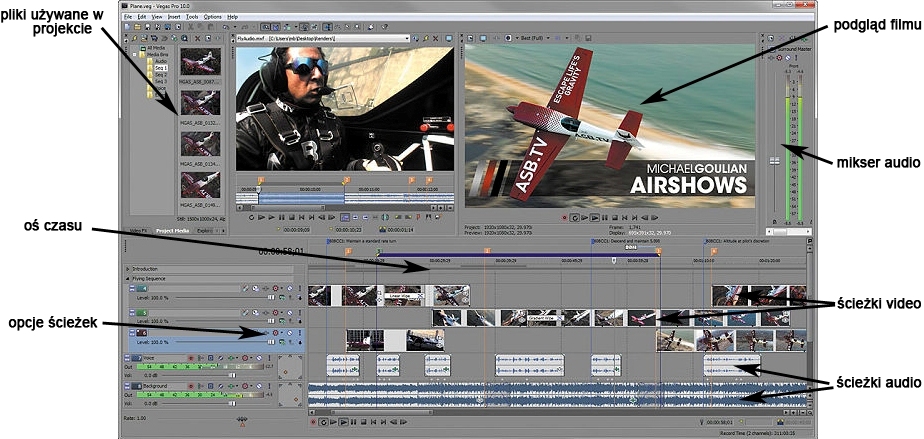Open the Options menu

click(x=213, y=17)
